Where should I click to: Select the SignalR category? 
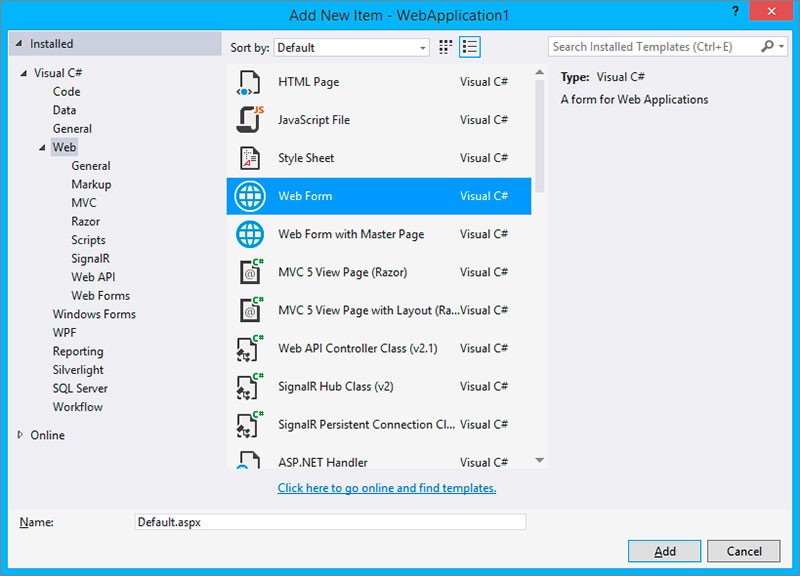[x=90, y=259]
